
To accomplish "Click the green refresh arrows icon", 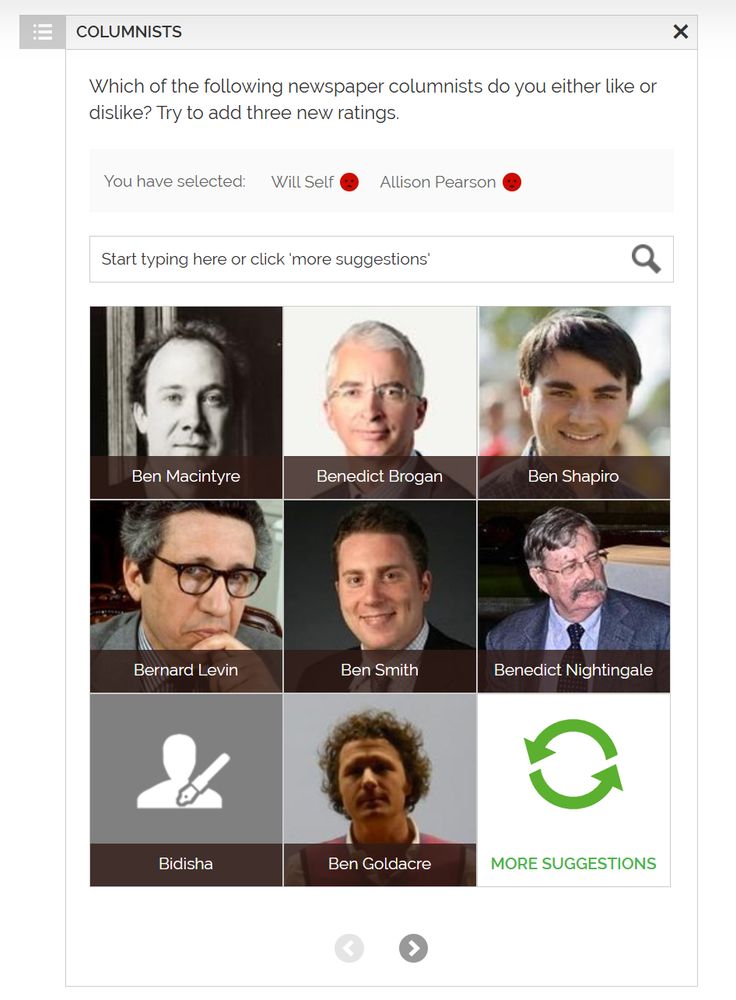I will tap(573, 764).
